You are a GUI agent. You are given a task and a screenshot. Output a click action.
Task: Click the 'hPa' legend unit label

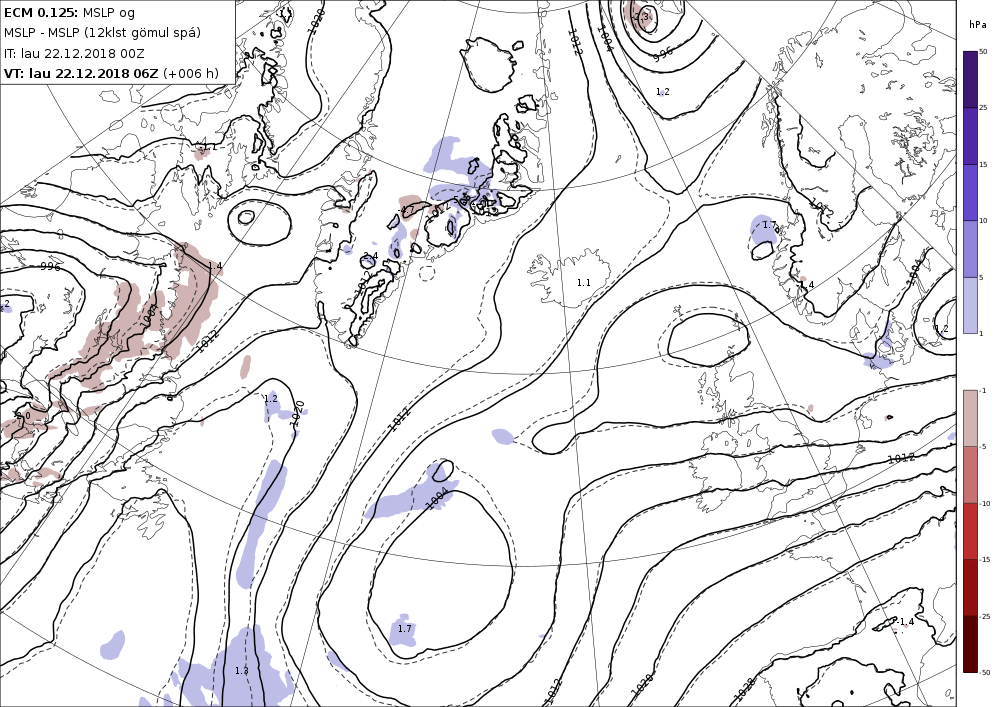point(977,25)
